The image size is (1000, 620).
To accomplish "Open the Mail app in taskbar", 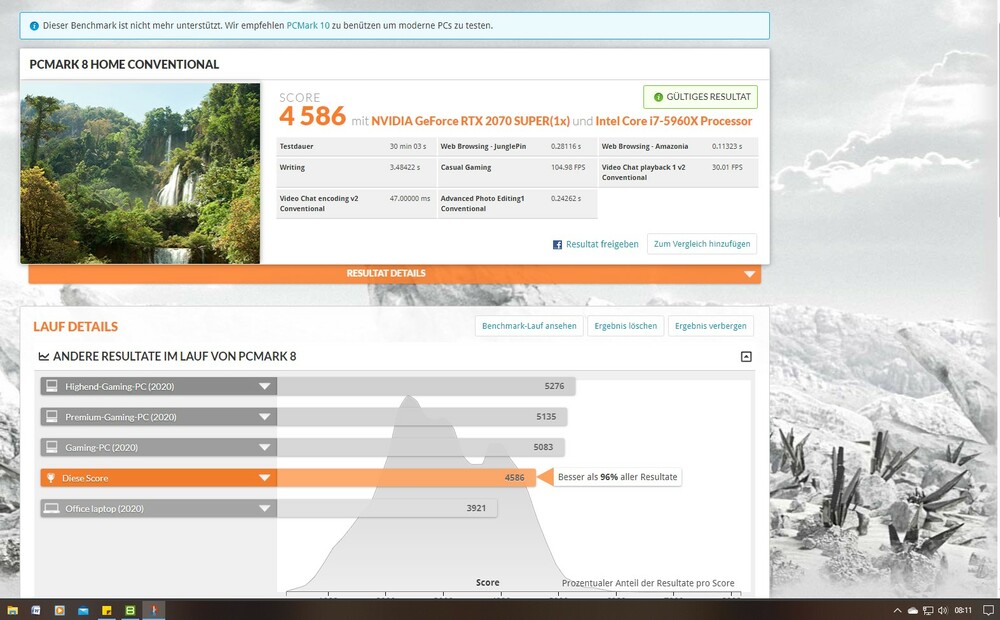I will click(x=83, y=610).
